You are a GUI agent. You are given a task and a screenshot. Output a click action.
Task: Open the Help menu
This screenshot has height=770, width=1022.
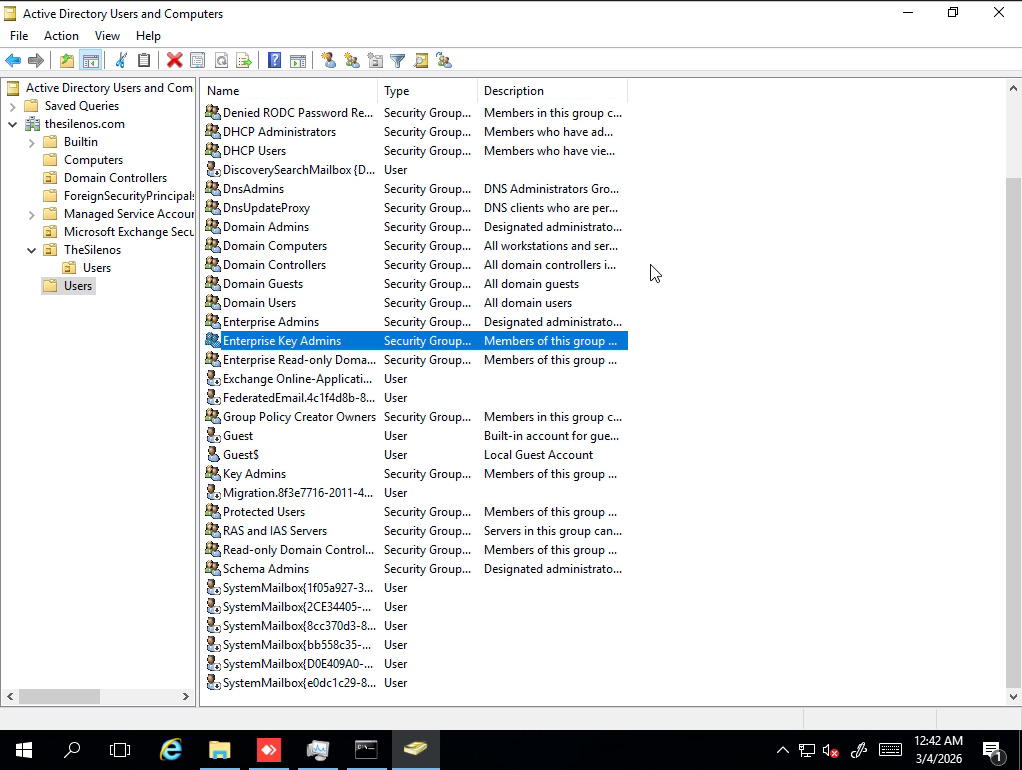click(148, 36)
